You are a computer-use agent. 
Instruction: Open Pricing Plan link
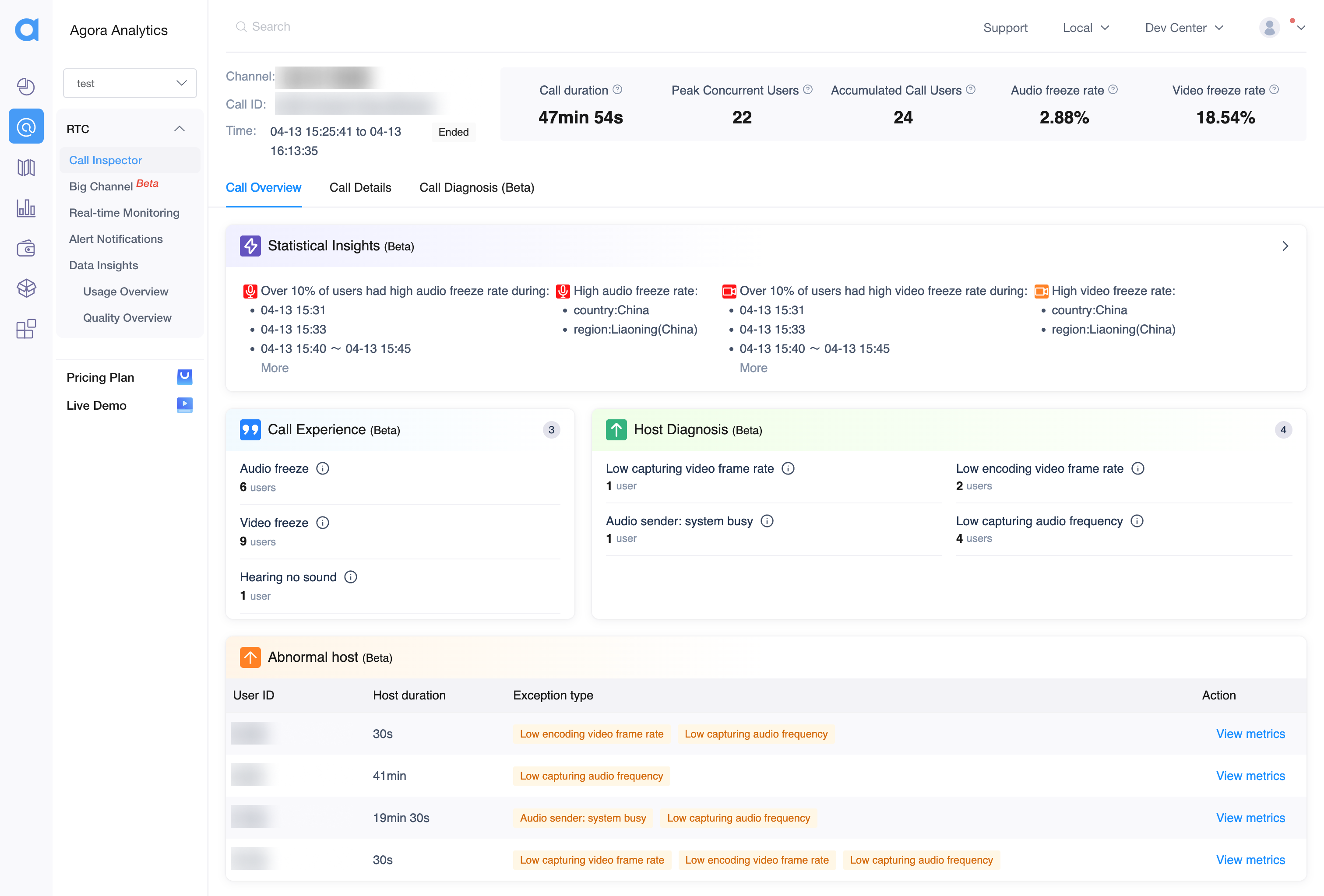tap(100, 377)
